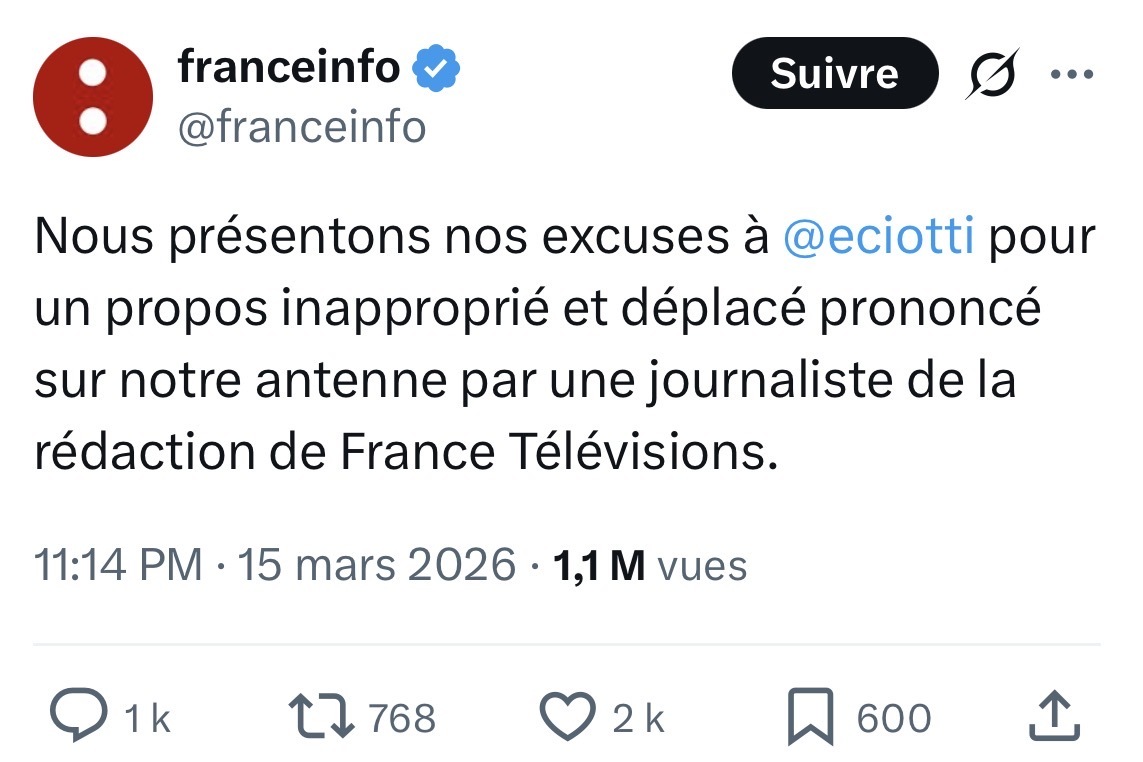Click the share upload arrow icon
The image size is (1143, 762).
[x=1053, y=717]
